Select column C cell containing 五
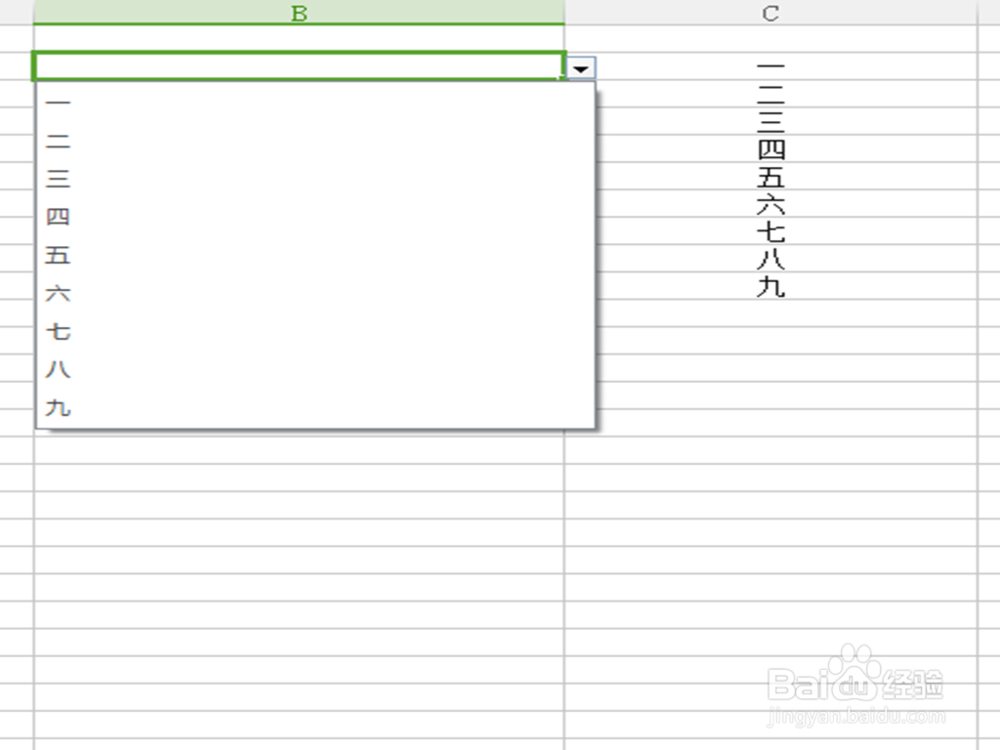This screenshot has width=1000, height=750. click(x=770, y=176)
